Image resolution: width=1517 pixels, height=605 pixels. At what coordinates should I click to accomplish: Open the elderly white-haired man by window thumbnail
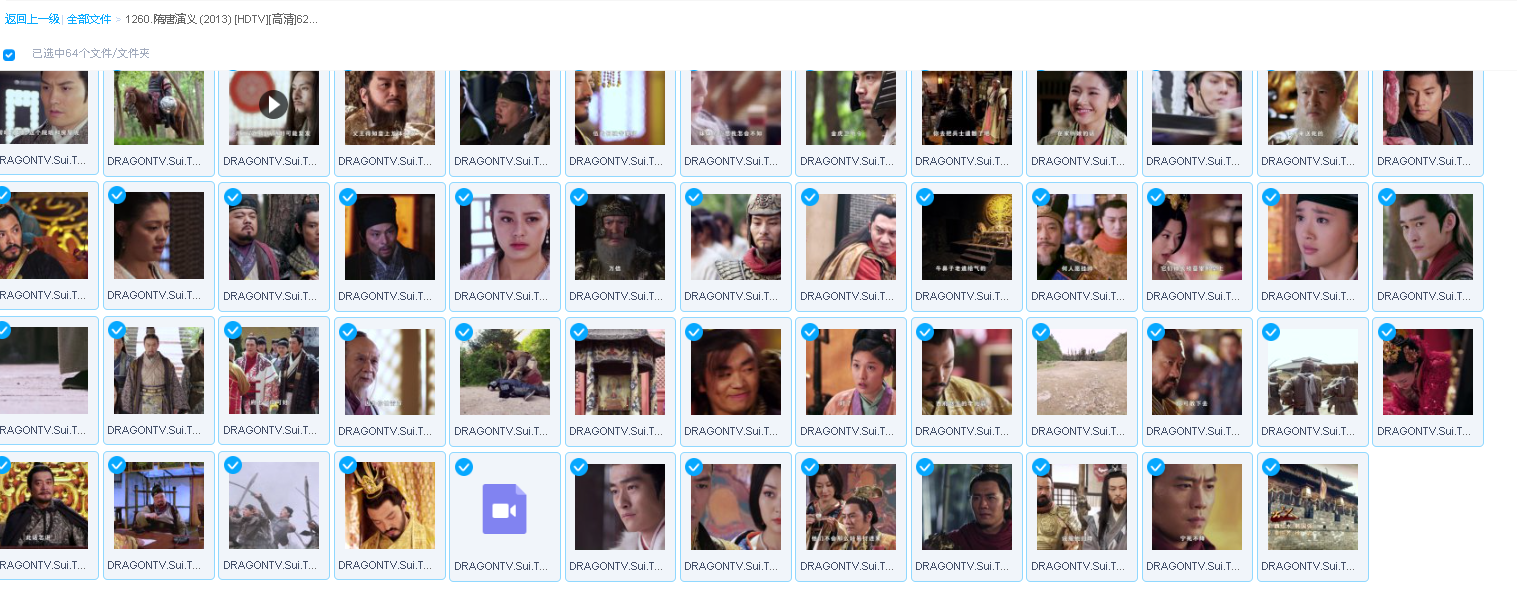tap(389, 371)
